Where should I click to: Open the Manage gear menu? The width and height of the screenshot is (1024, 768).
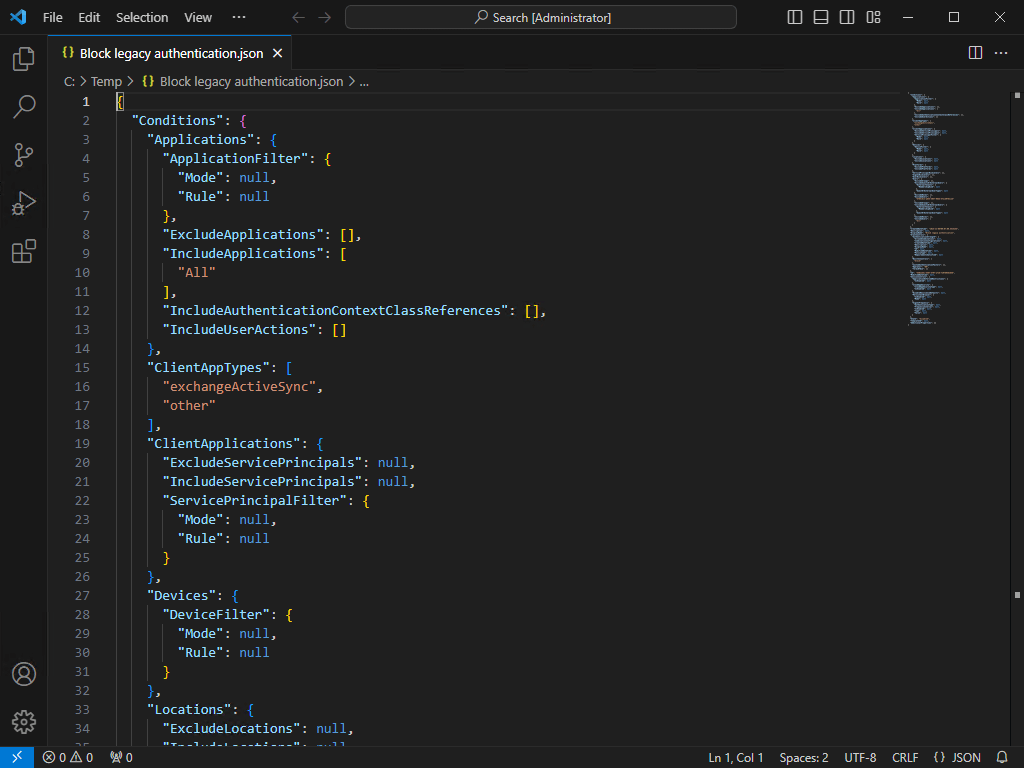tap(24, 722)
